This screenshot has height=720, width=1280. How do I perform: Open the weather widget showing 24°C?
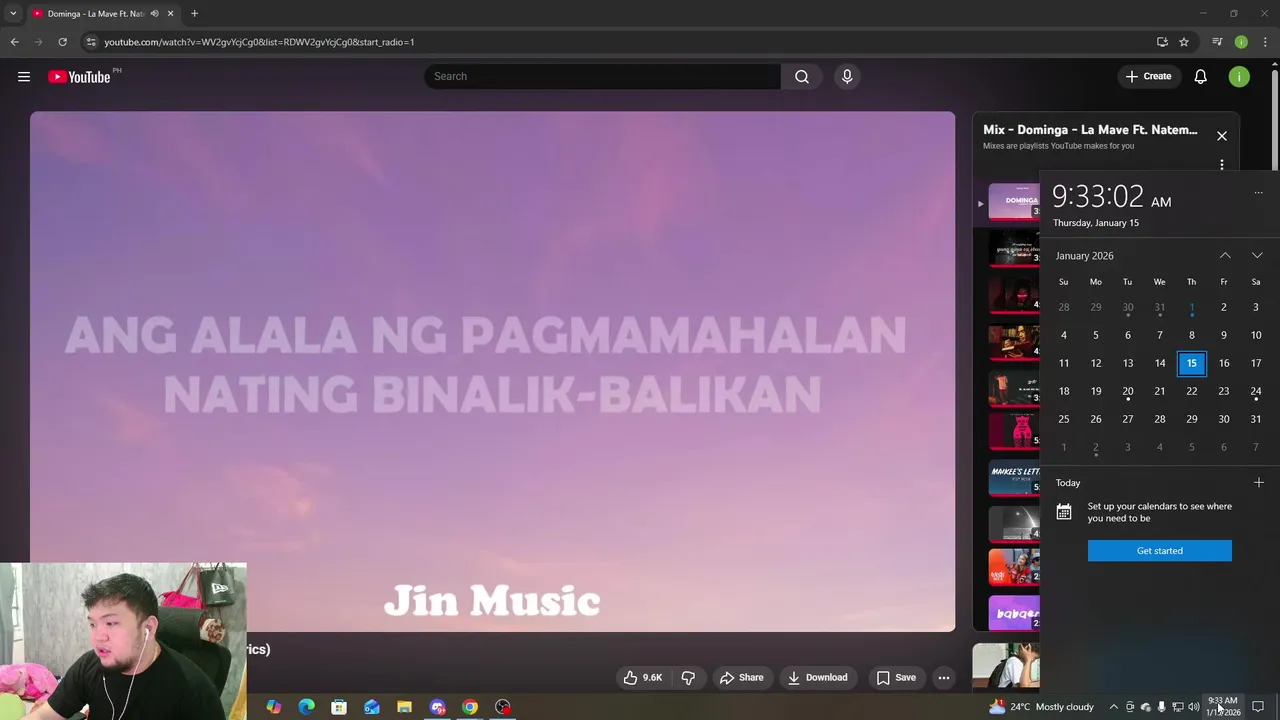[x=1041, y=707]
